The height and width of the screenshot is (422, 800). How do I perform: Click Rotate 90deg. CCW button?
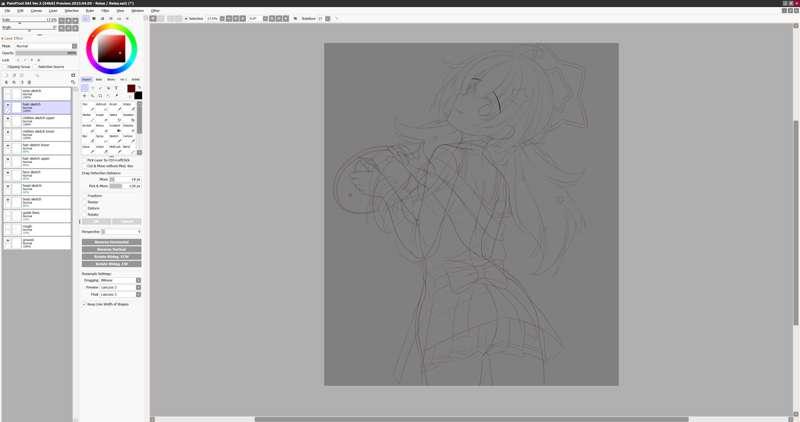(112, 257)
